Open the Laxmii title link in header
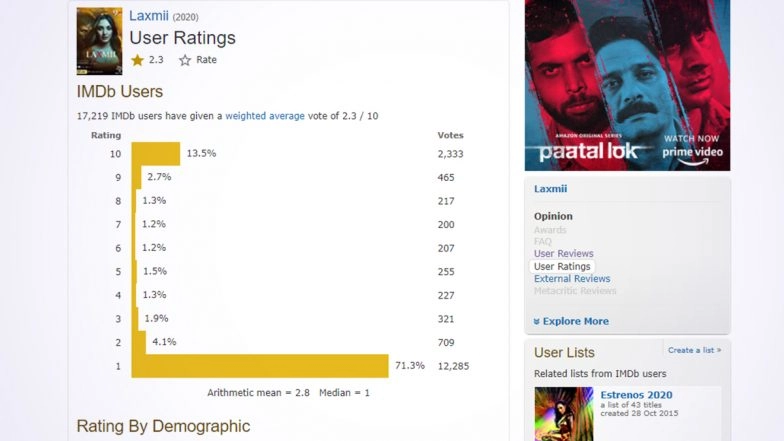Screen dimensions: 784x441 [149, 16]
